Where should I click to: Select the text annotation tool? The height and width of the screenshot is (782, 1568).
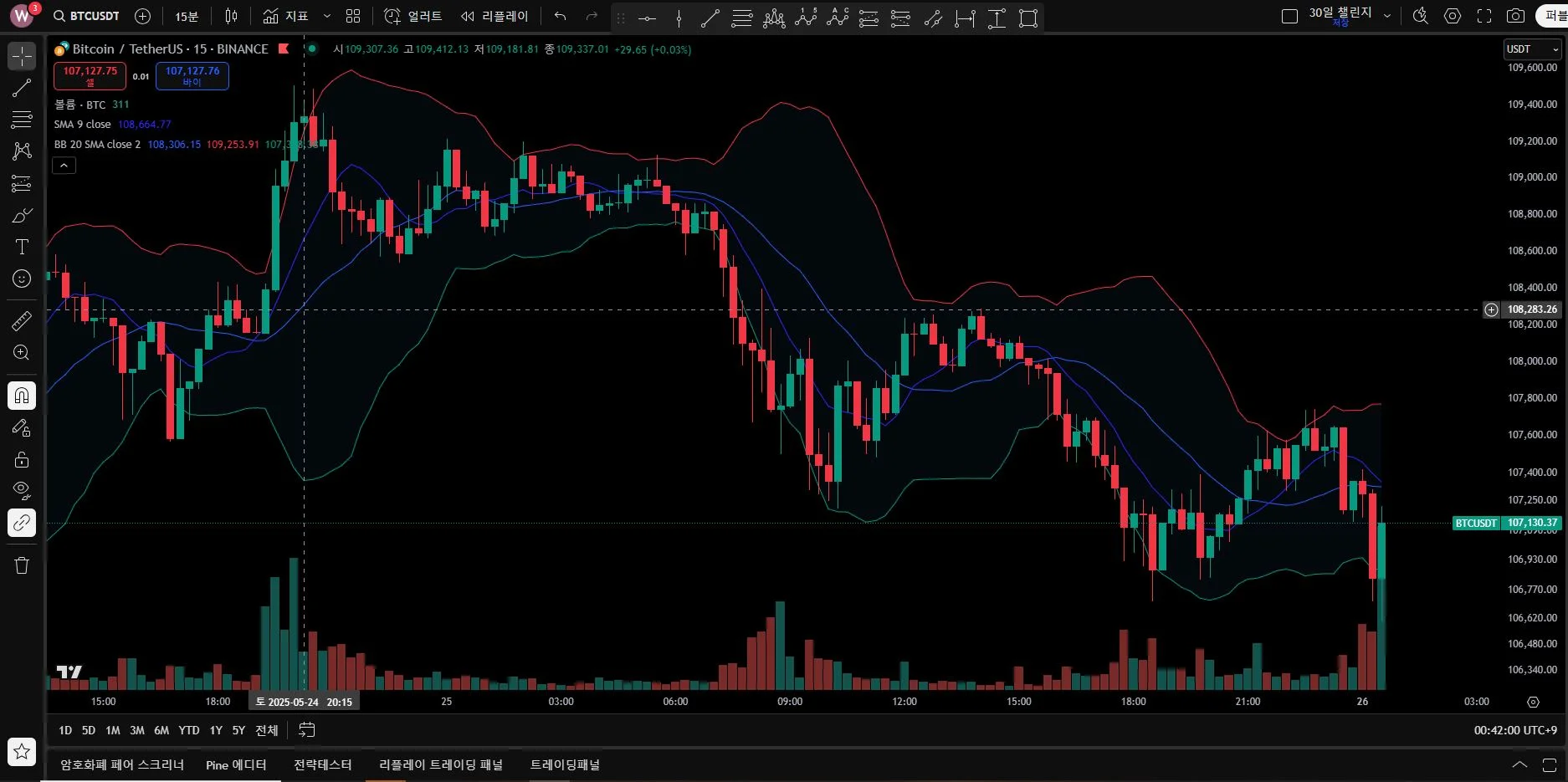[x=22, y=247]
